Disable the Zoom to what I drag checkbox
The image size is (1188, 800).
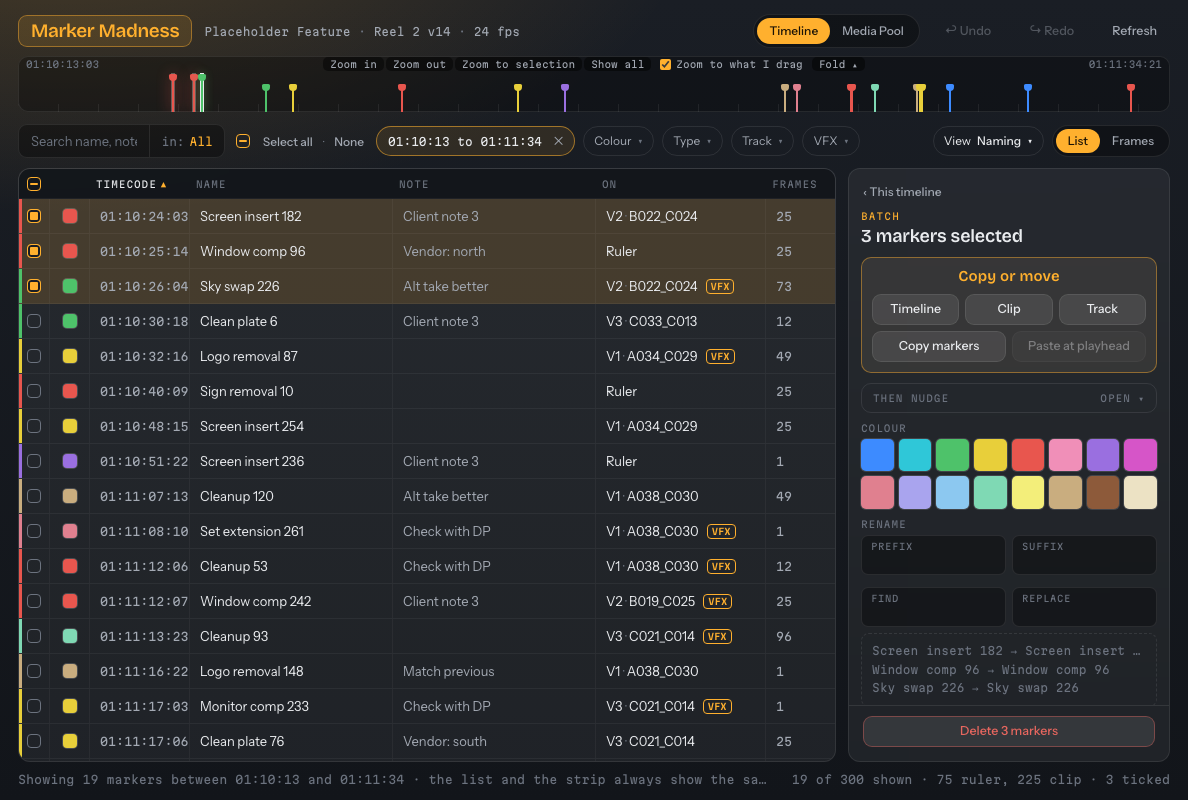point(665,64)
